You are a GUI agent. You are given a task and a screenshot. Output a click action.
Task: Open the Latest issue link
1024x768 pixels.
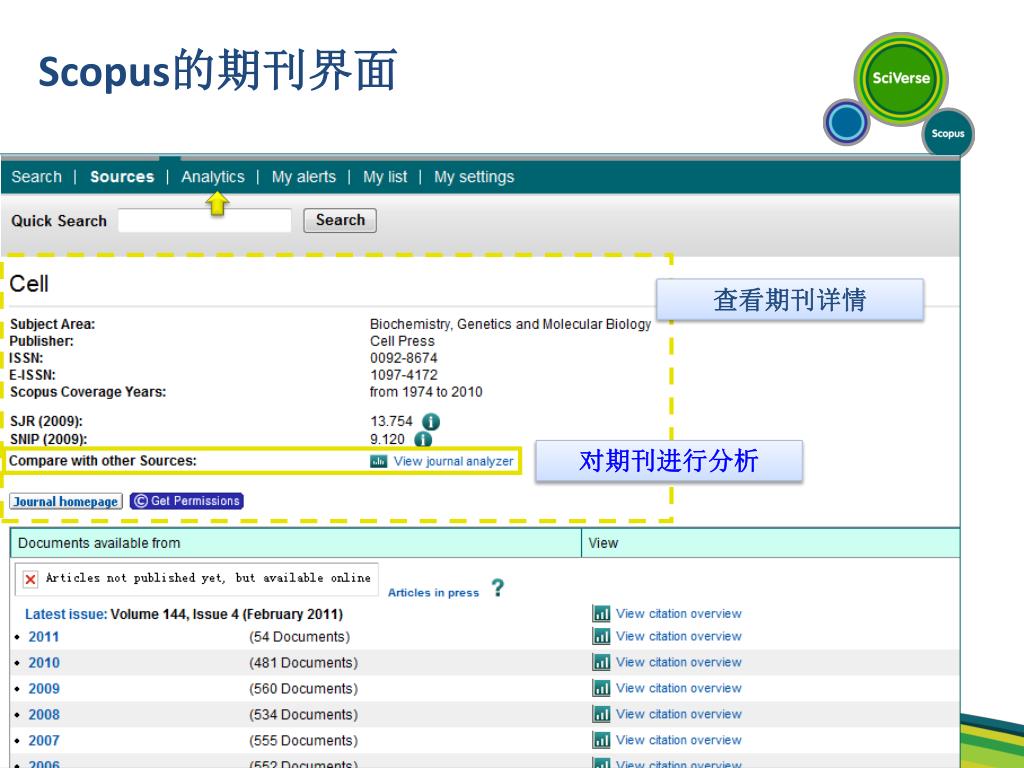(66, 615)
